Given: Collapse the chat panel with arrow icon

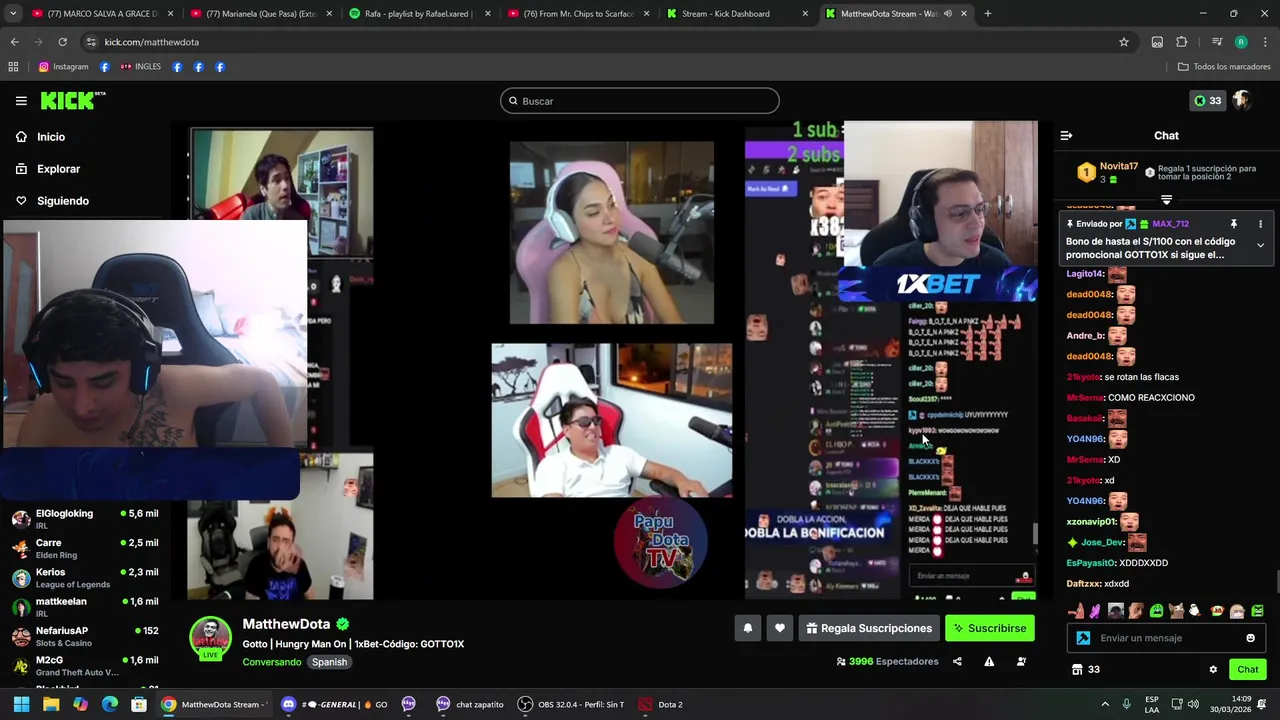Looking at the screenshot, I should [1066, 135].
